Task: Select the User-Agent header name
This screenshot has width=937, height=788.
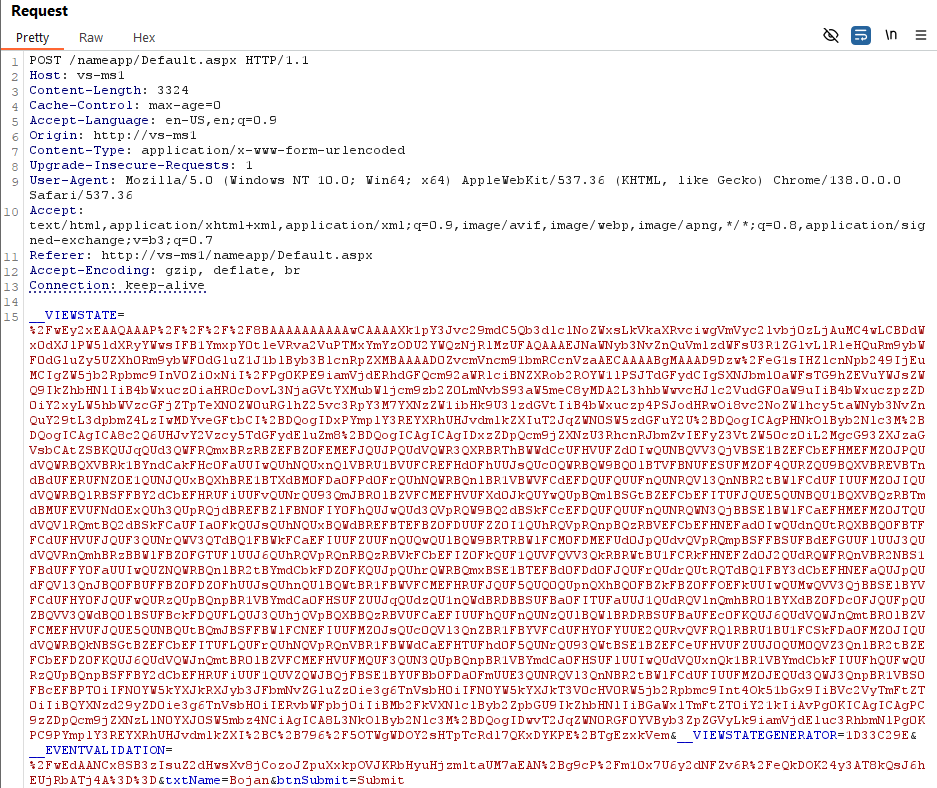Action: [x=69, y=180]
